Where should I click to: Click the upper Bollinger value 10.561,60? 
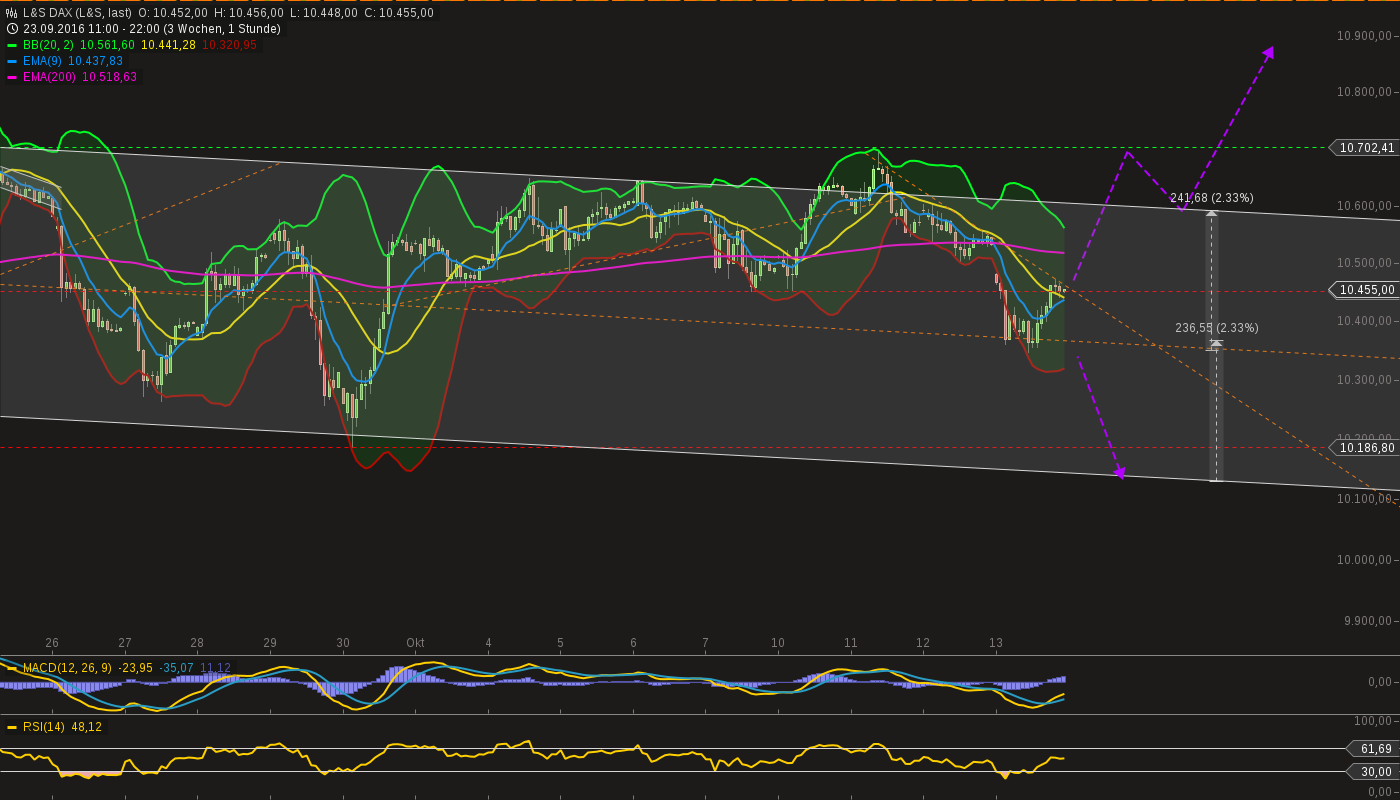[x=107, y=45]
